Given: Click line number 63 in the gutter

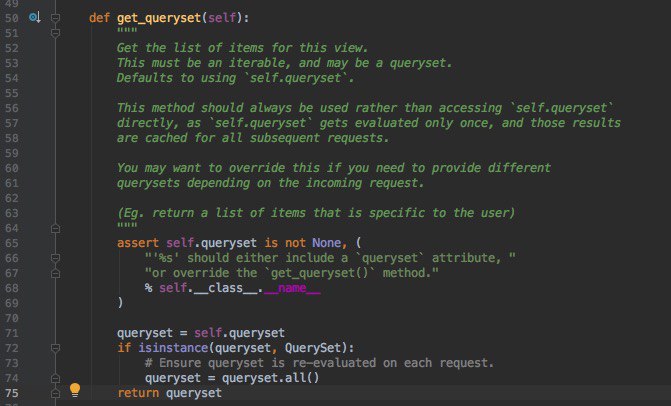Looking at the screenshot, I should (12, 213).
